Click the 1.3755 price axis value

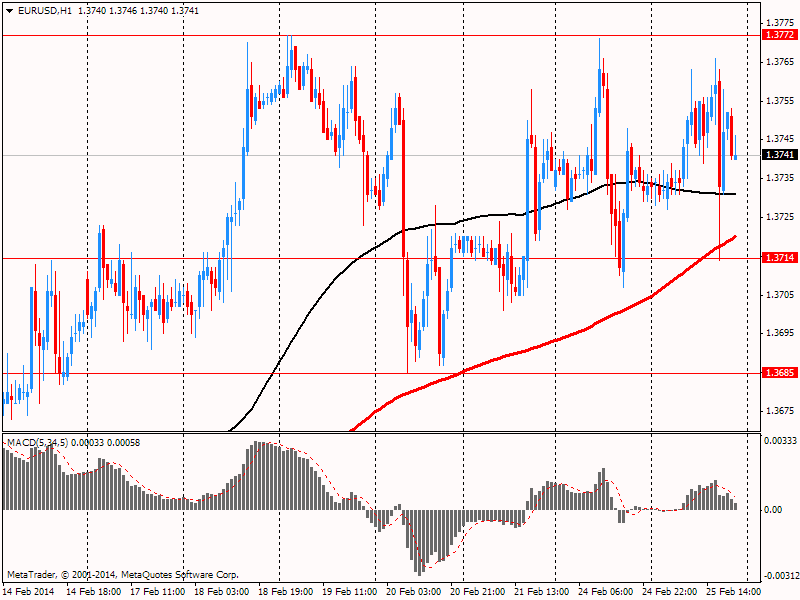click(780, 101)
